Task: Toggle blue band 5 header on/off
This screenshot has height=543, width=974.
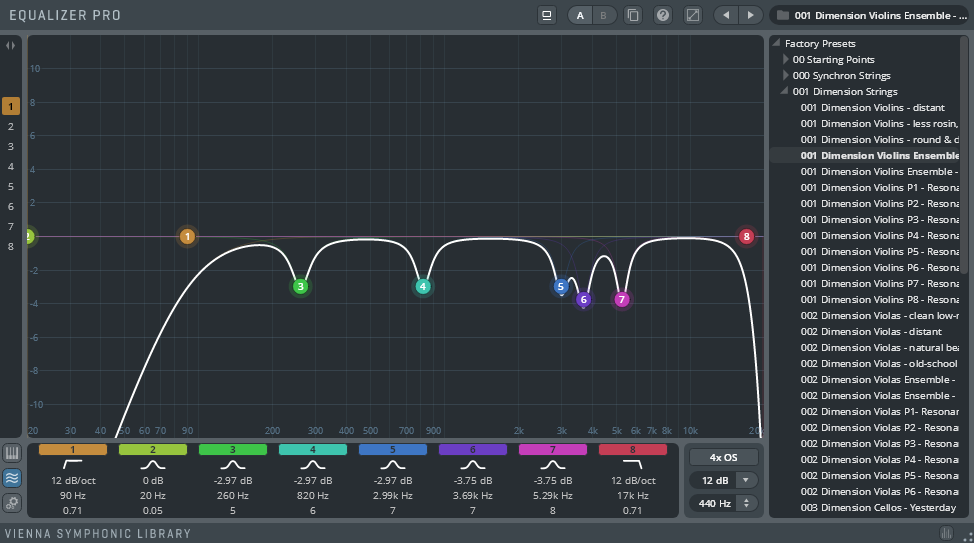Action: pyautogui.click(x=393, y=449)
